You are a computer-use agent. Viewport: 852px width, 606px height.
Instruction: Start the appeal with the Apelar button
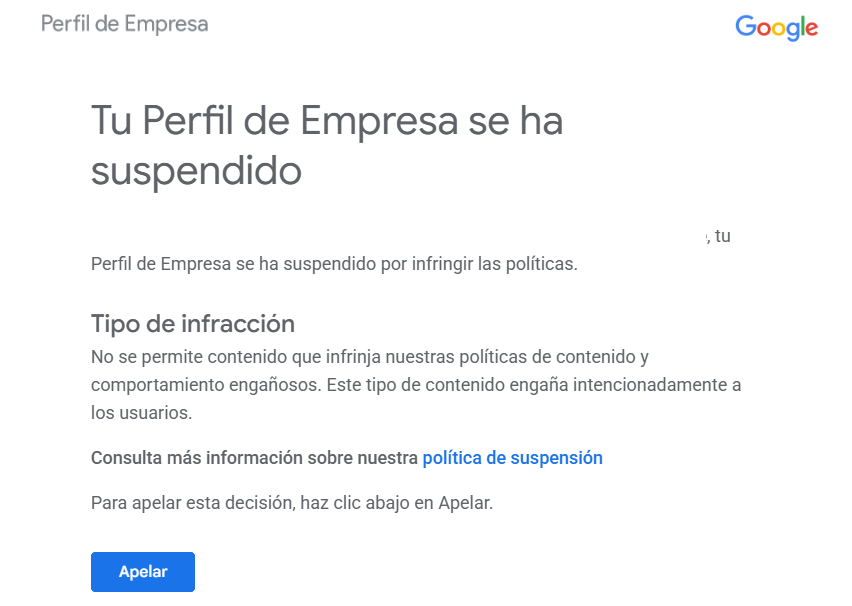[x=142, y=571]
